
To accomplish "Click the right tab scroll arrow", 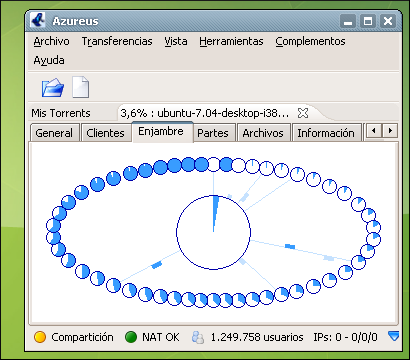I will (x=390, y=130).
